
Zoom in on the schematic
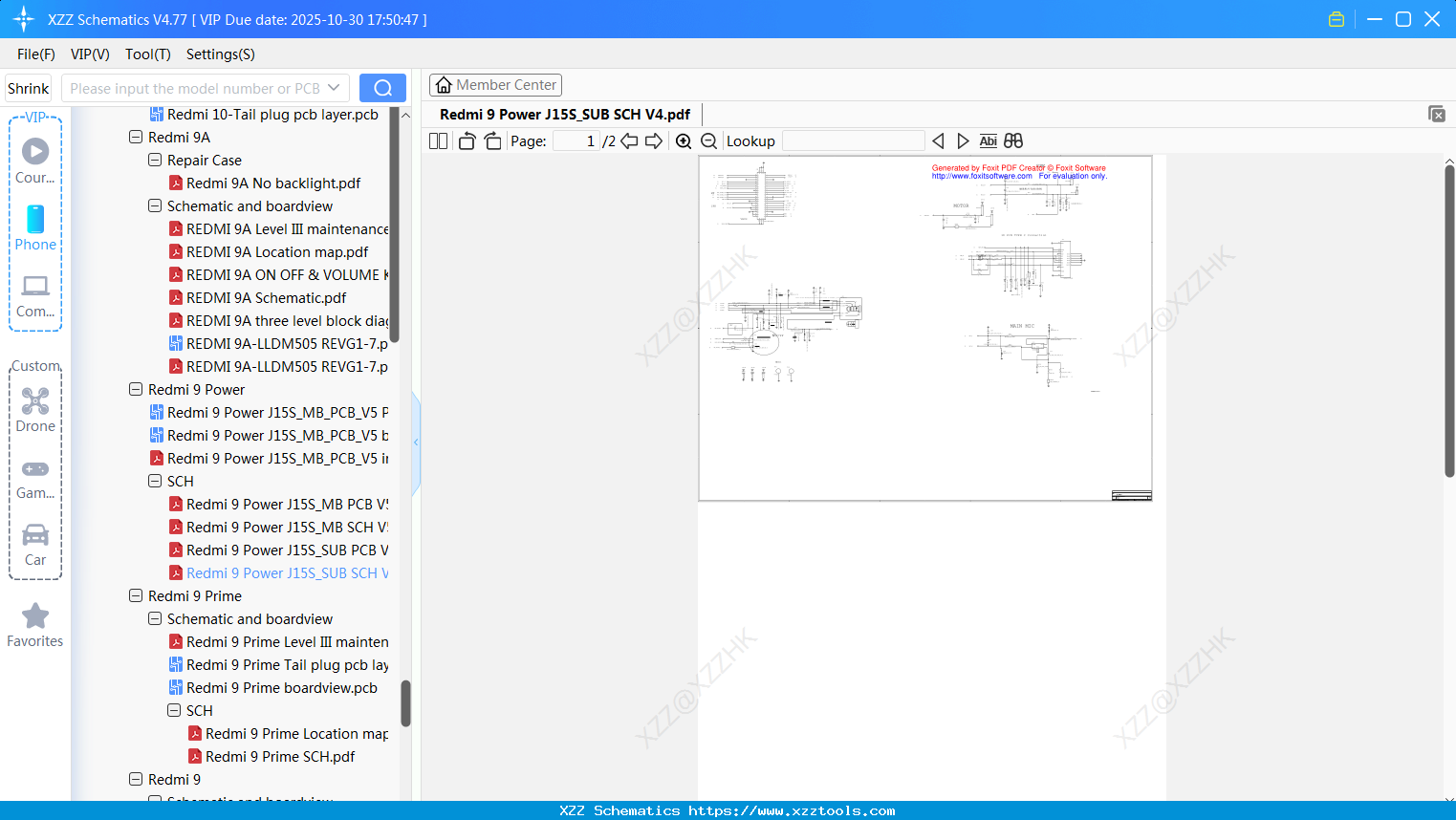click(684, 141)
